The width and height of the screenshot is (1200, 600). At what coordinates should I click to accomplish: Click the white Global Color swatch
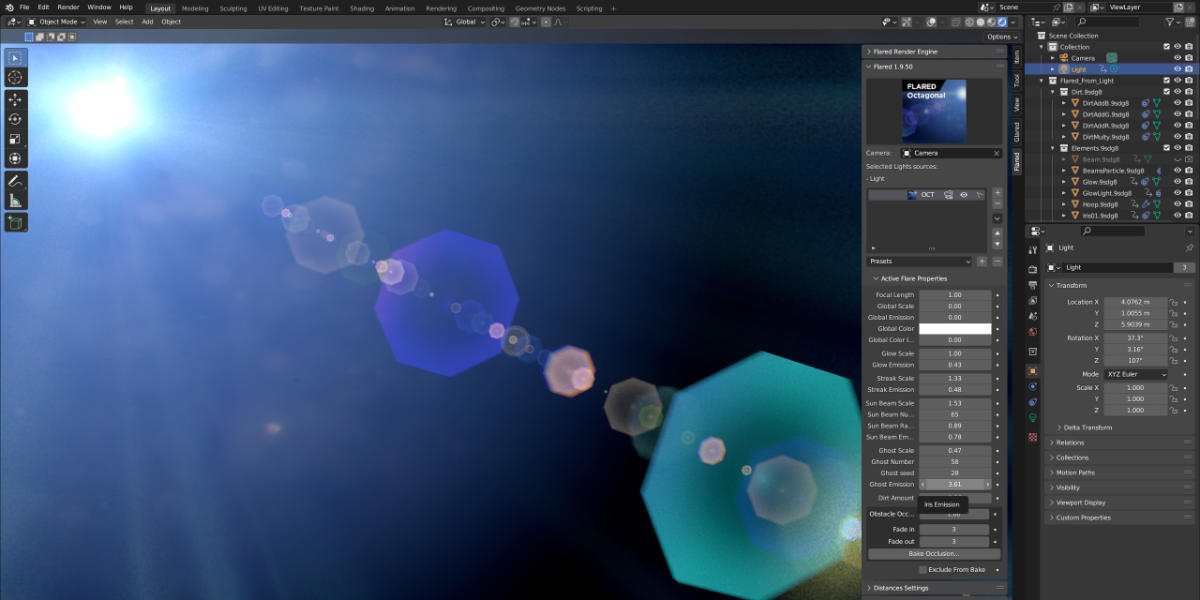tap(957, 328)
